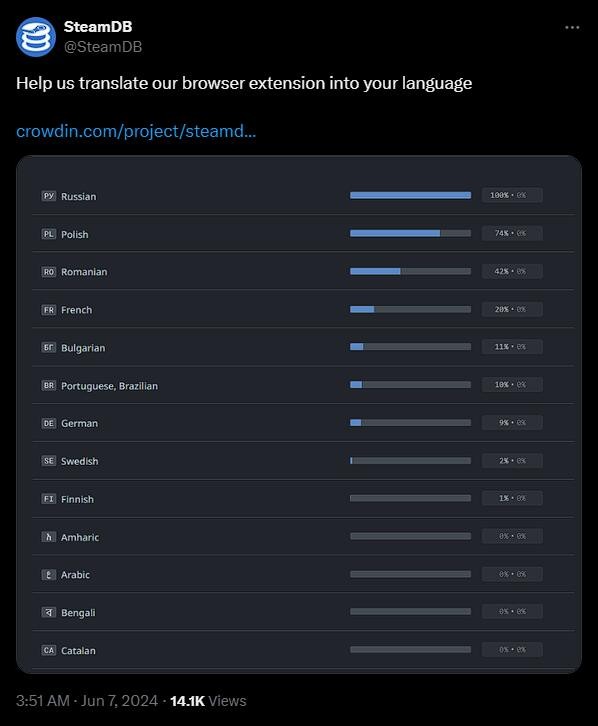
Task: Click the Polish 74% progress bar
Action: (x=411, y=233)
